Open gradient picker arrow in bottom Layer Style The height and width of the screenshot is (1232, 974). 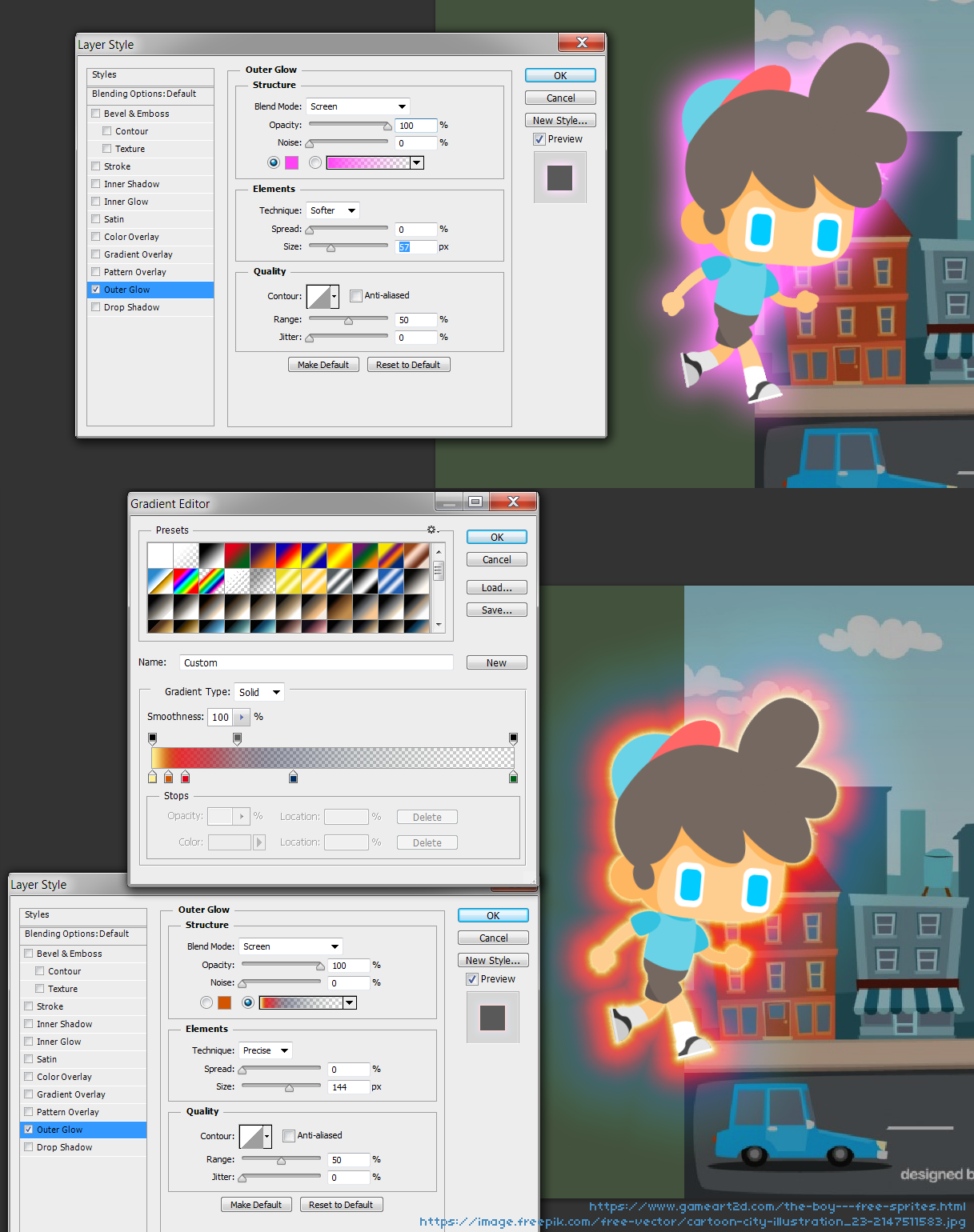pos(349,1002)
